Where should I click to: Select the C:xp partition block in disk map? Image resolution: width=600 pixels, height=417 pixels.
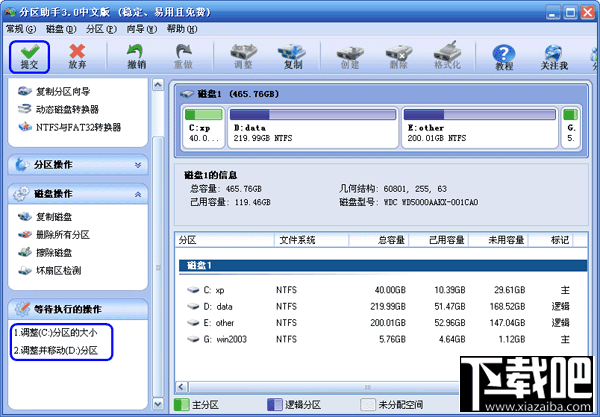click(204, 127)
